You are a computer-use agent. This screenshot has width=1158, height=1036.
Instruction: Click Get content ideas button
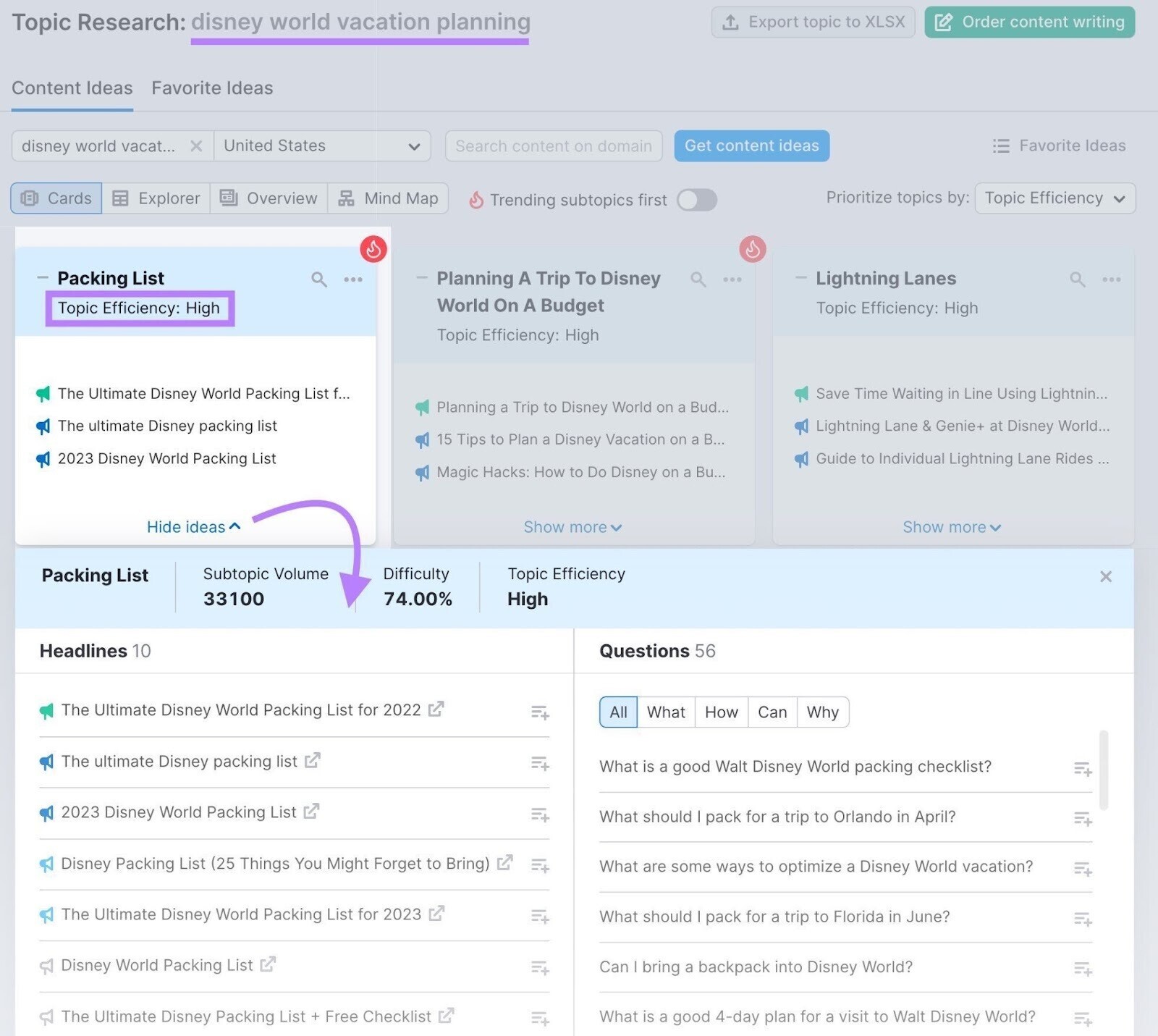click(x=752, y=146)
